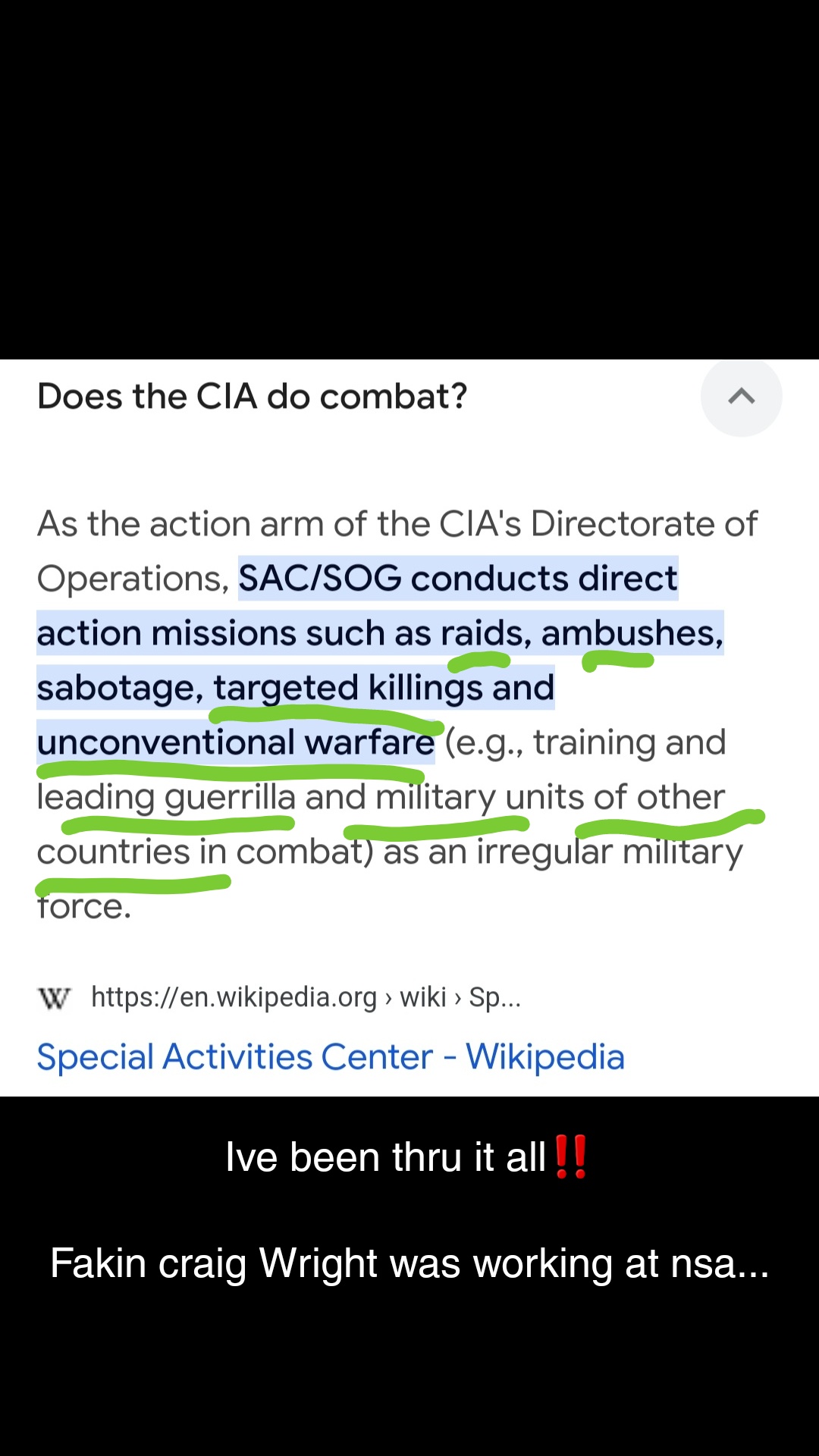The width and height of the screenshot is (819, 1456).
Task: Tap the "irregular military" phrase
Action: click(610, 852)
